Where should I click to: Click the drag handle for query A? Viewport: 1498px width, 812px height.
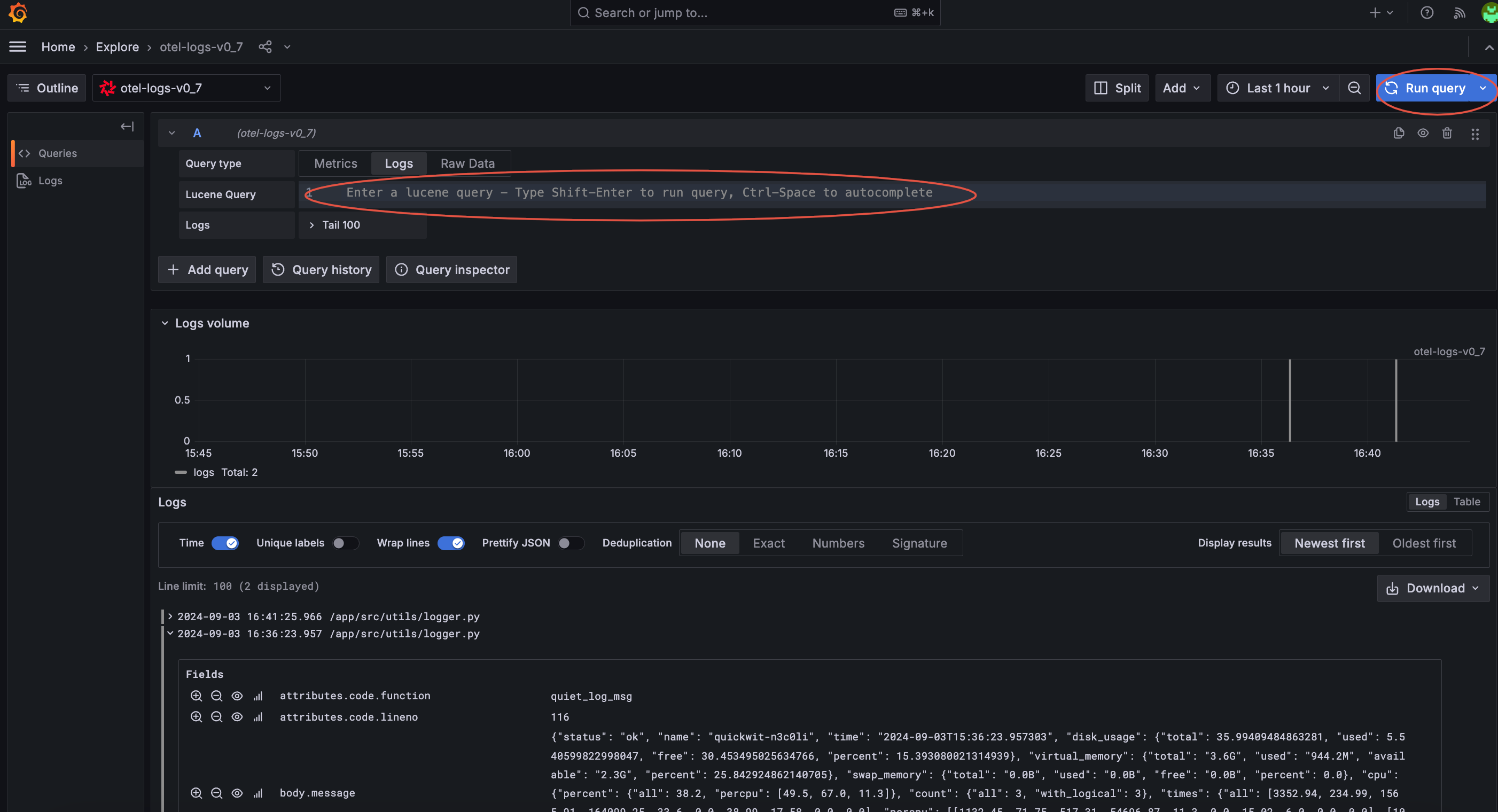tap(1474, 135)
